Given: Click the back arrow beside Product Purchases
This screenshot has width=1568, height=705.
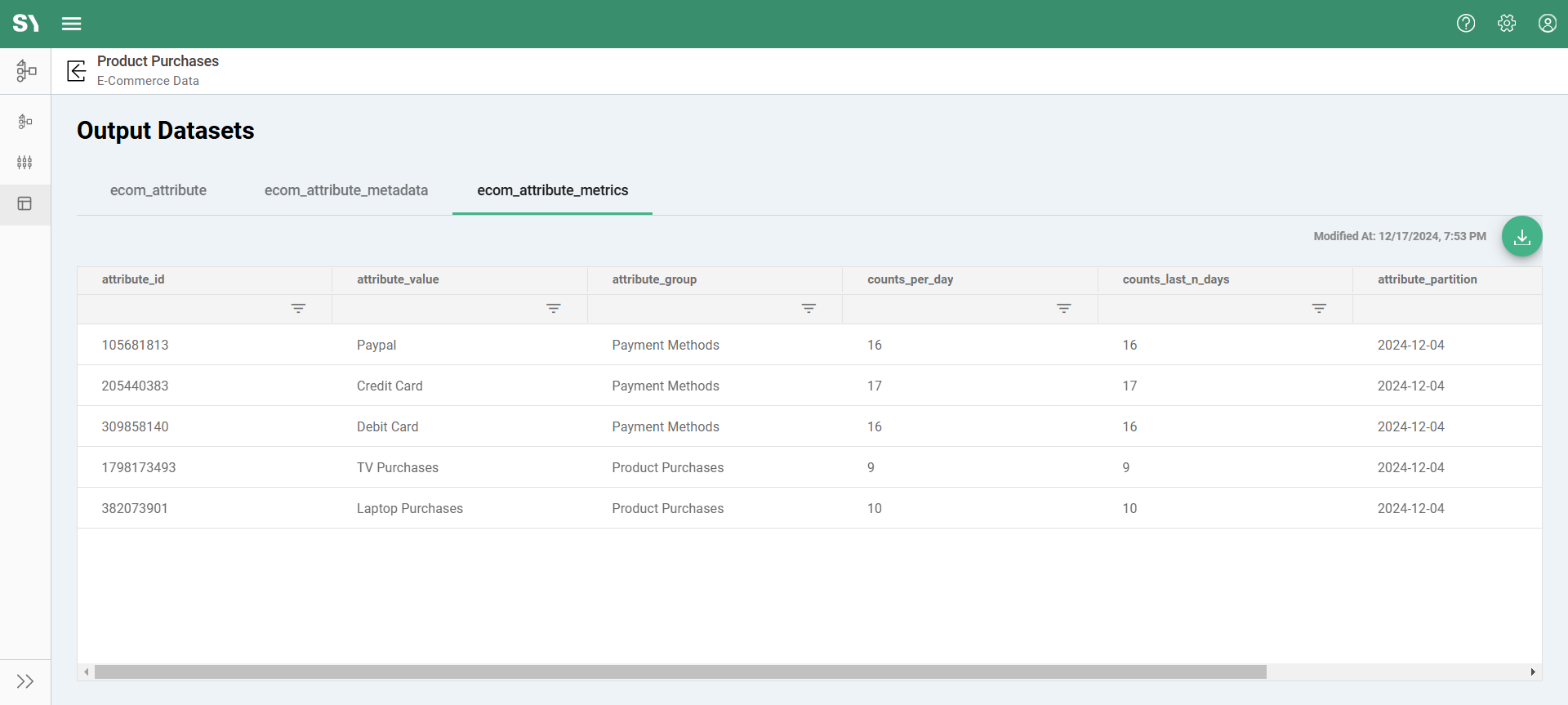Looking at the screenshot, I should tap(77, 71).
